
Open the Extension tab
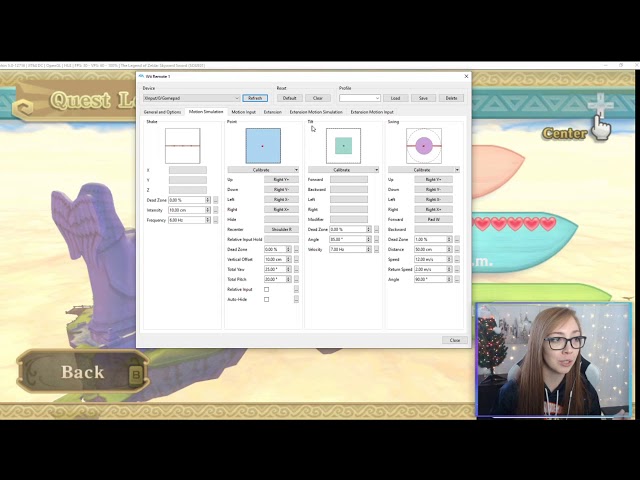tap(272, 112)
